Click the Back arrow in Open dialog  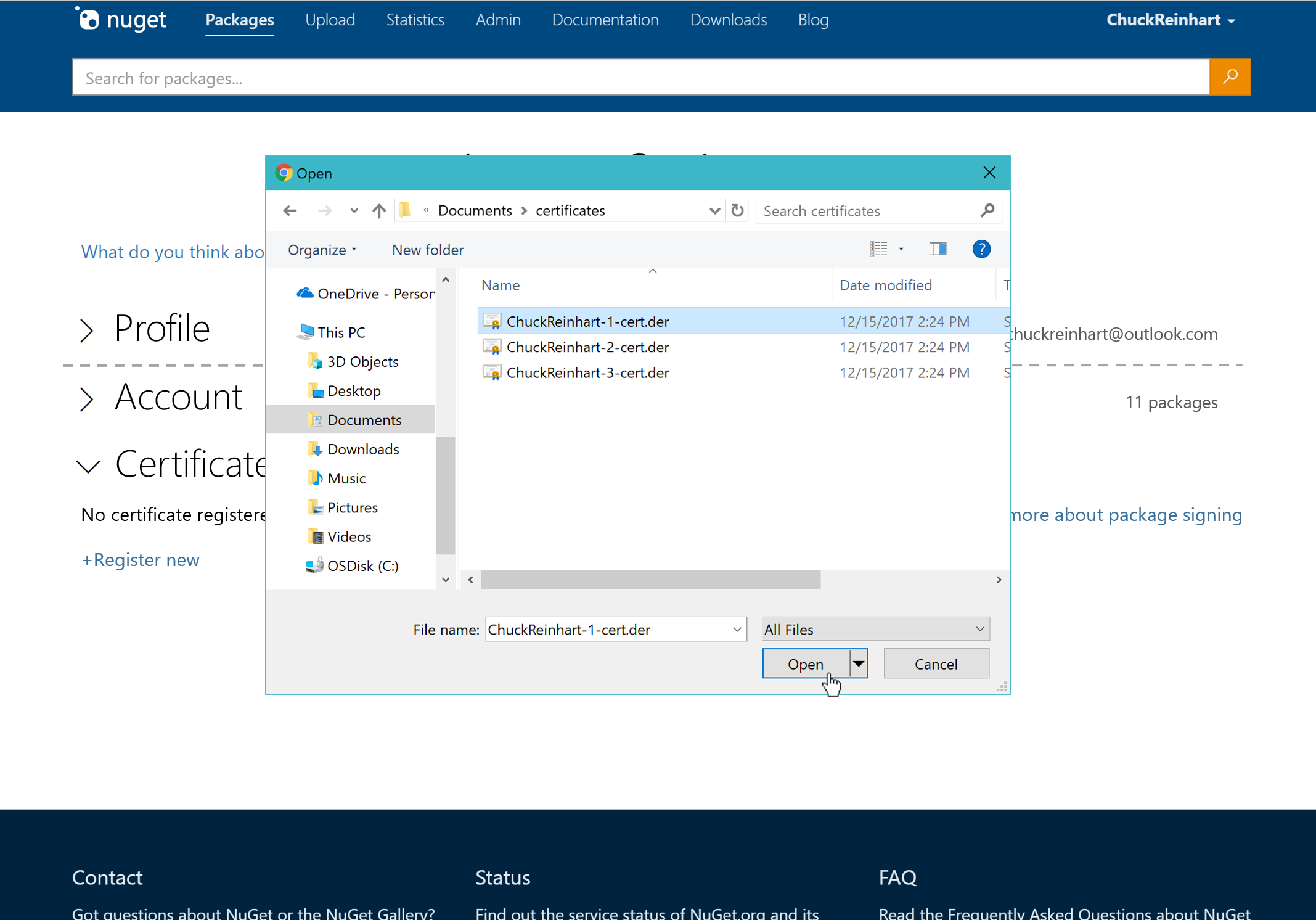click(x=290, y=211)
